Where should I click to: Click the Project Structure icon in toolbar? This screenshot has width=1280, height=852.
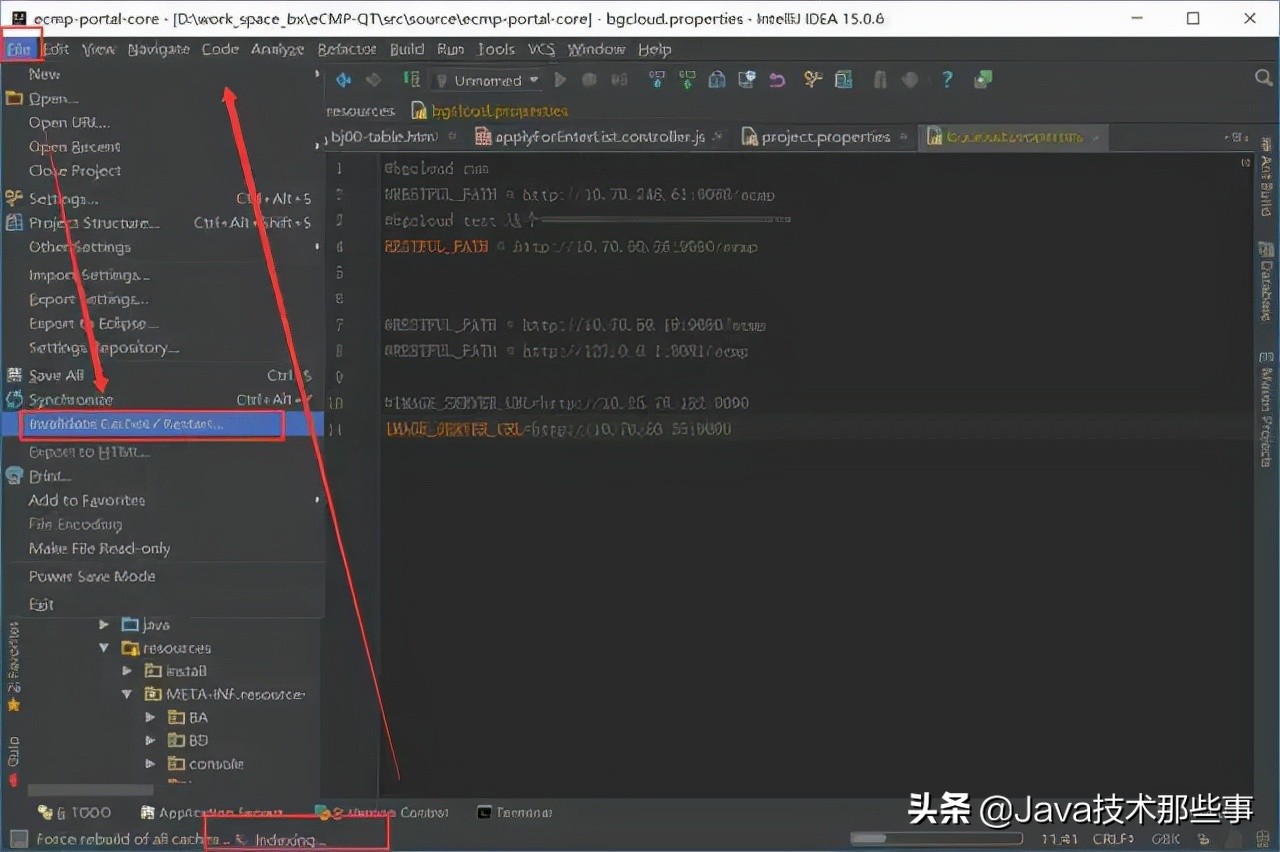click(844, 80)
